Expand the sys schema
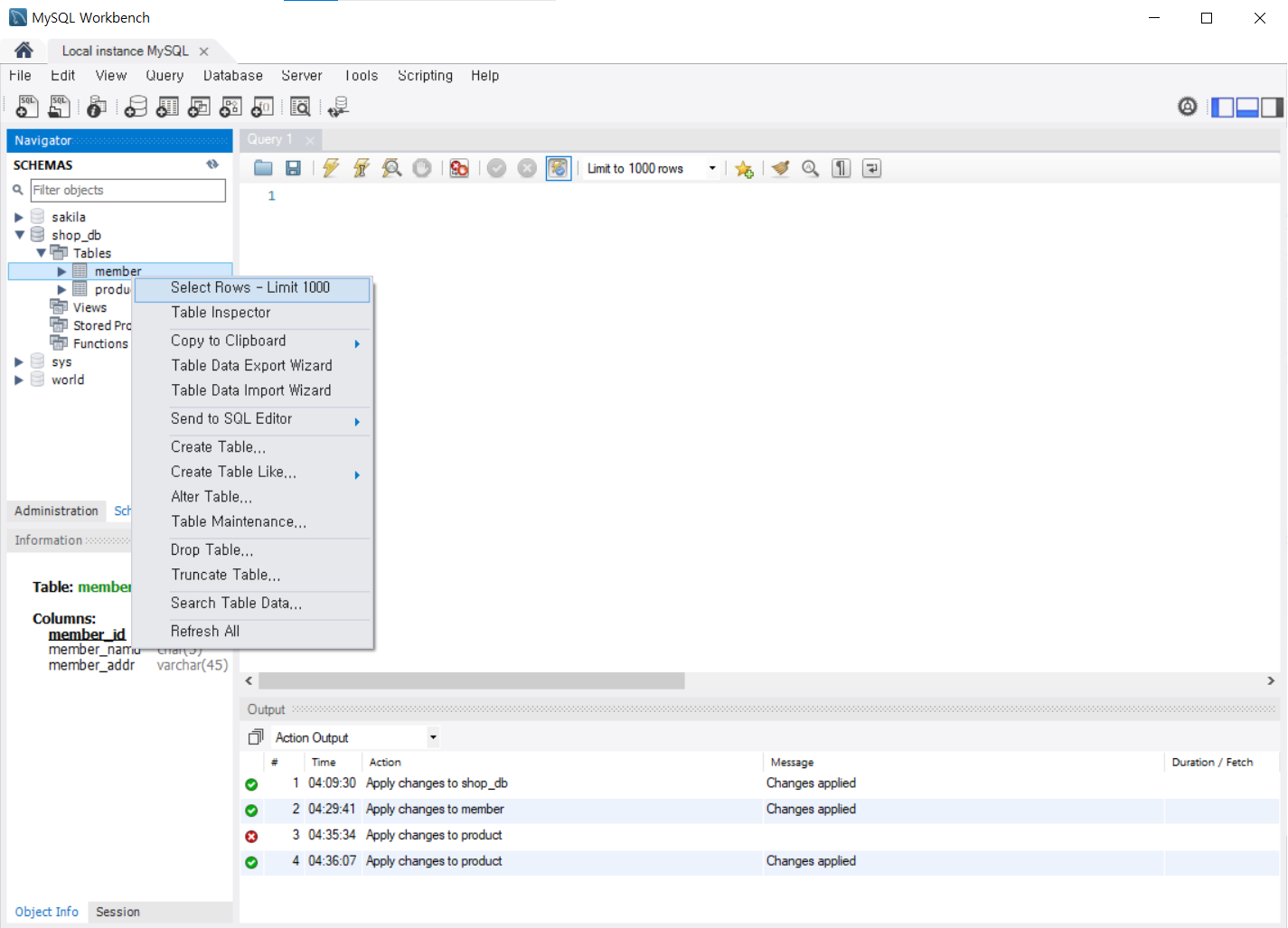Image resolution: width=1288 pixels, height=928 pixels. point(18,361)
